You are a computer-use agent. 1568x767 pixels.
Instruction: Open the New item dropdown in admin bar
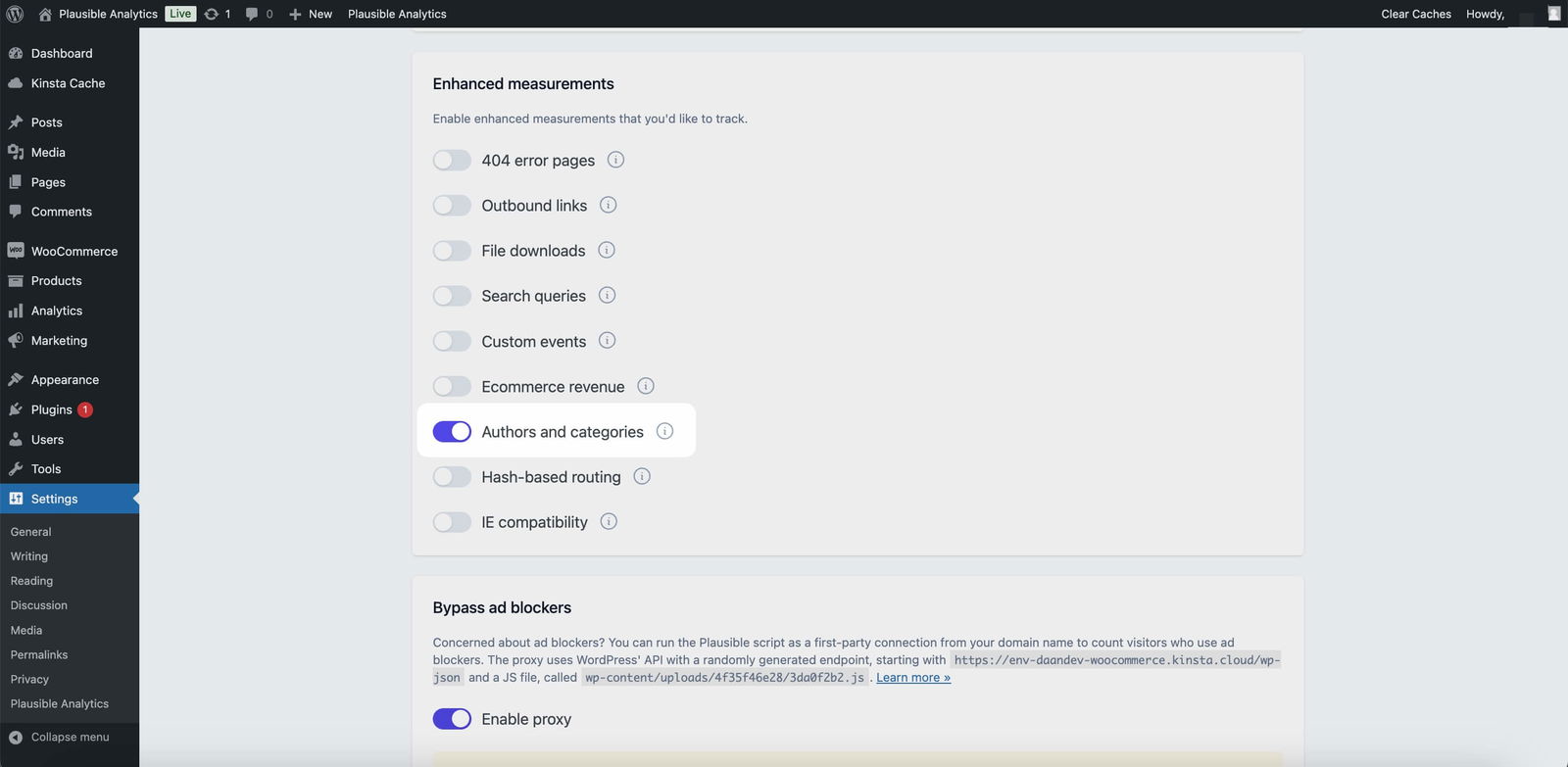click(310, 14)
